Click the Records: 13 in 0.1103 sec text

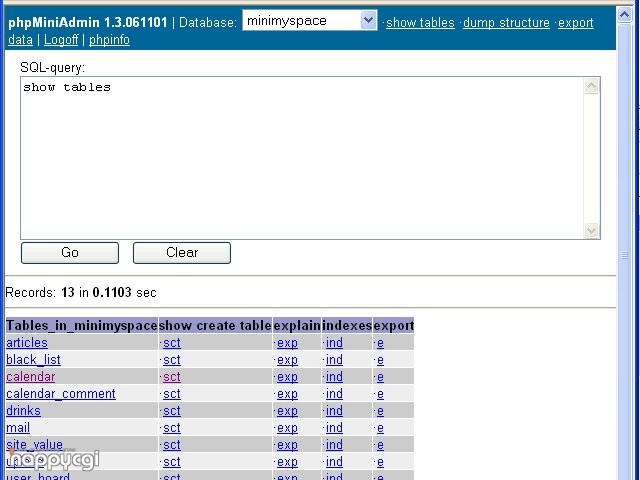pos(81,292)
